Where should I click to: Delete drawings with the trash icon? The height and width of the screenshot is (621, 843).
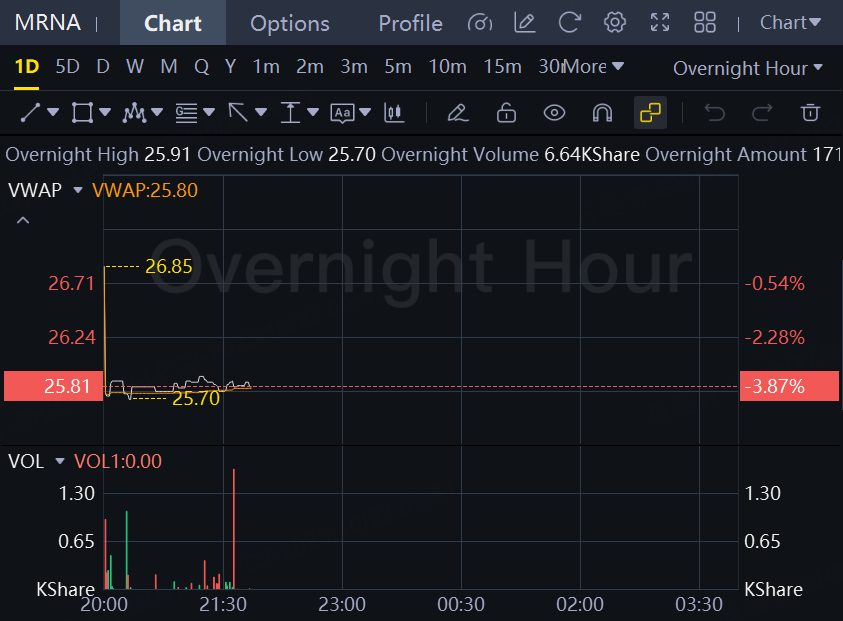tap(810, 113)
